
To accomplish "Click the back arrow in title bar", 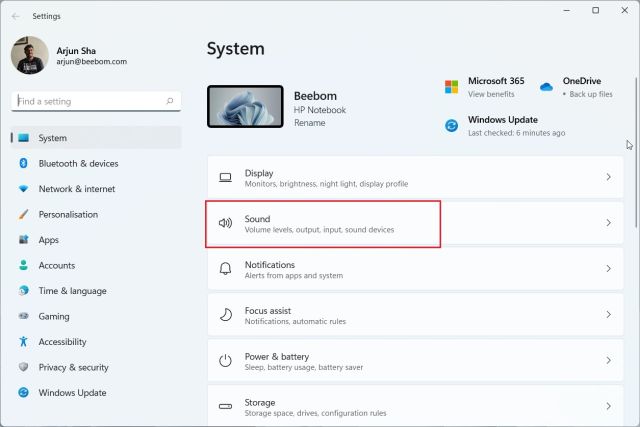I will click(15, 16).
